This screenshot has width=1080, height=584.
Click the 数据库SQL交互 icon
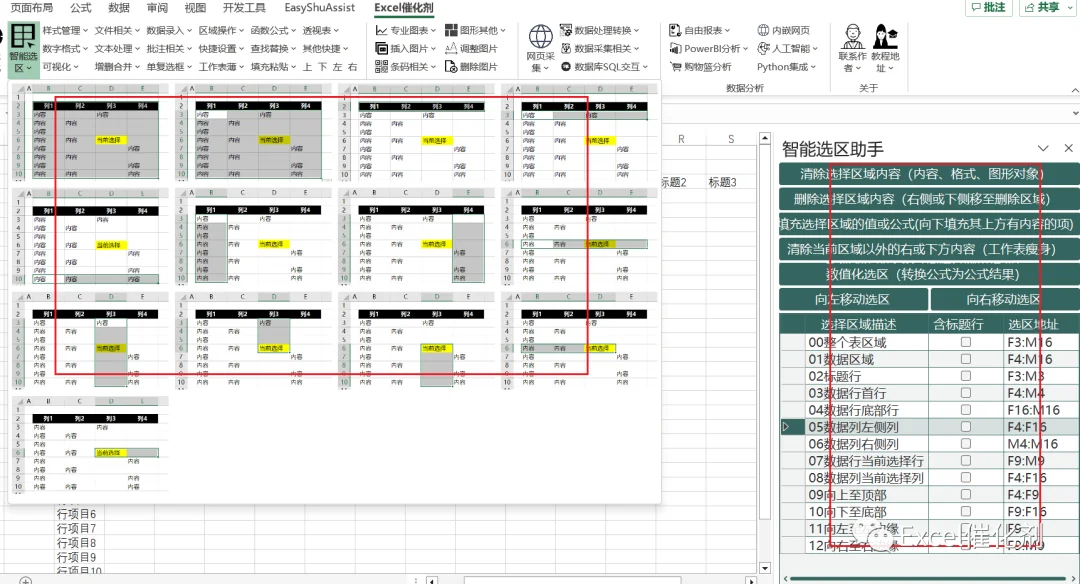click(x=566, y=67)
